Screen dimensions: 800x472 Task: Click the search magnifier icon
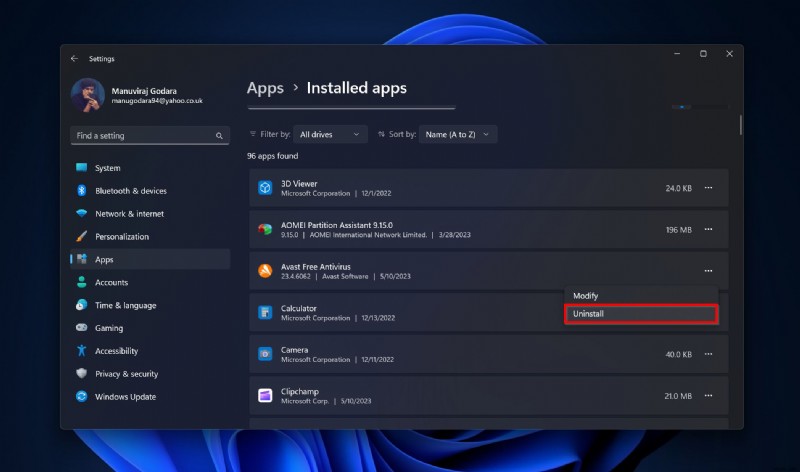click(219, 136)
